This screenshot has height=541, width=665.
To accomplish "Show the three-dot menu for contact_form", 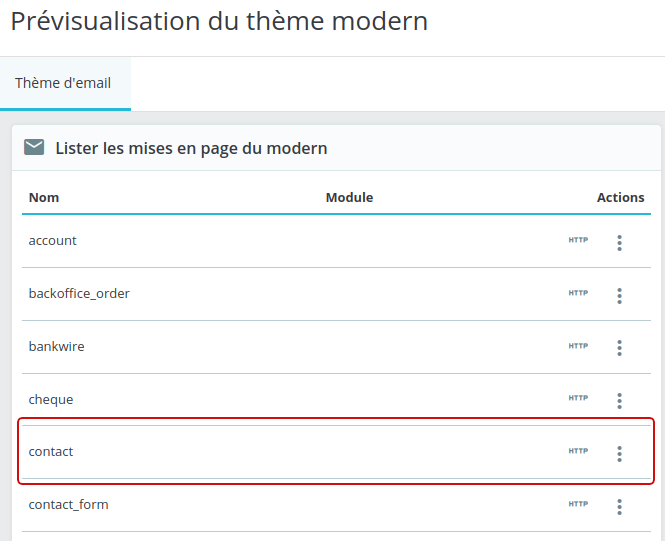I will coord(620,507).
